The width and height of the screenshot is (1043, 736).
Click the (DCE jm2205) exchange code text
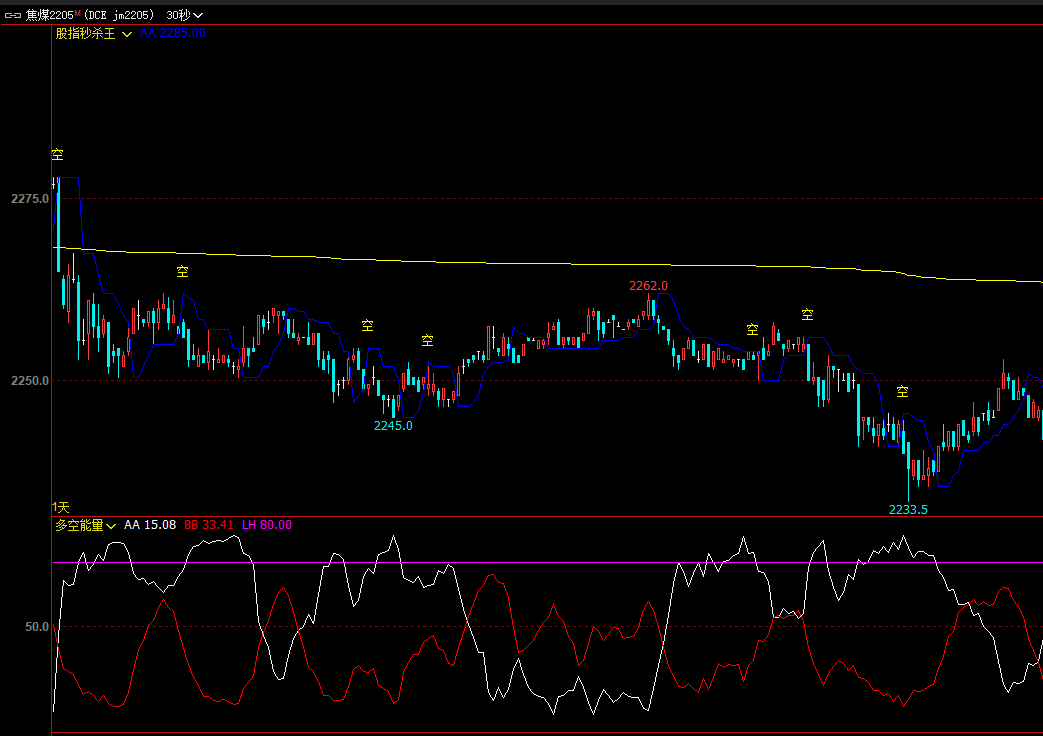click(x=119, y=15)
